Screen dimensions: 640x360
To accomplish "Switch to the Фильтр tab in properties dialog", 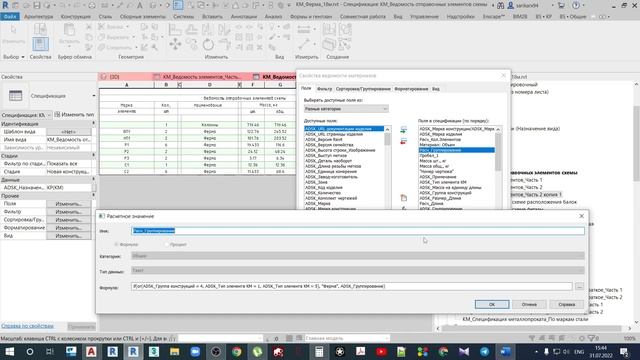I will coord(324,89).
